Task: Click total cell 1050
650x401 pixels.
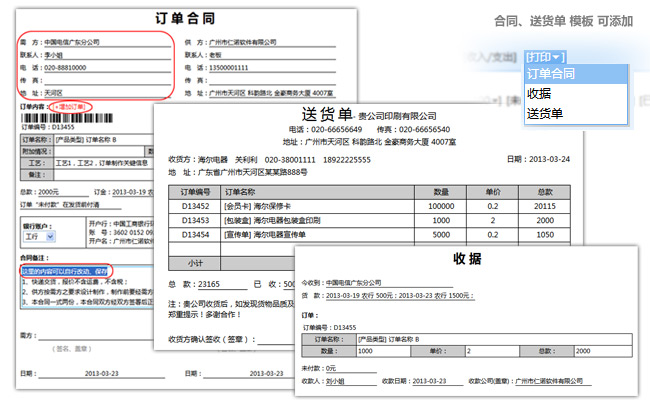Action: [545, 235]
